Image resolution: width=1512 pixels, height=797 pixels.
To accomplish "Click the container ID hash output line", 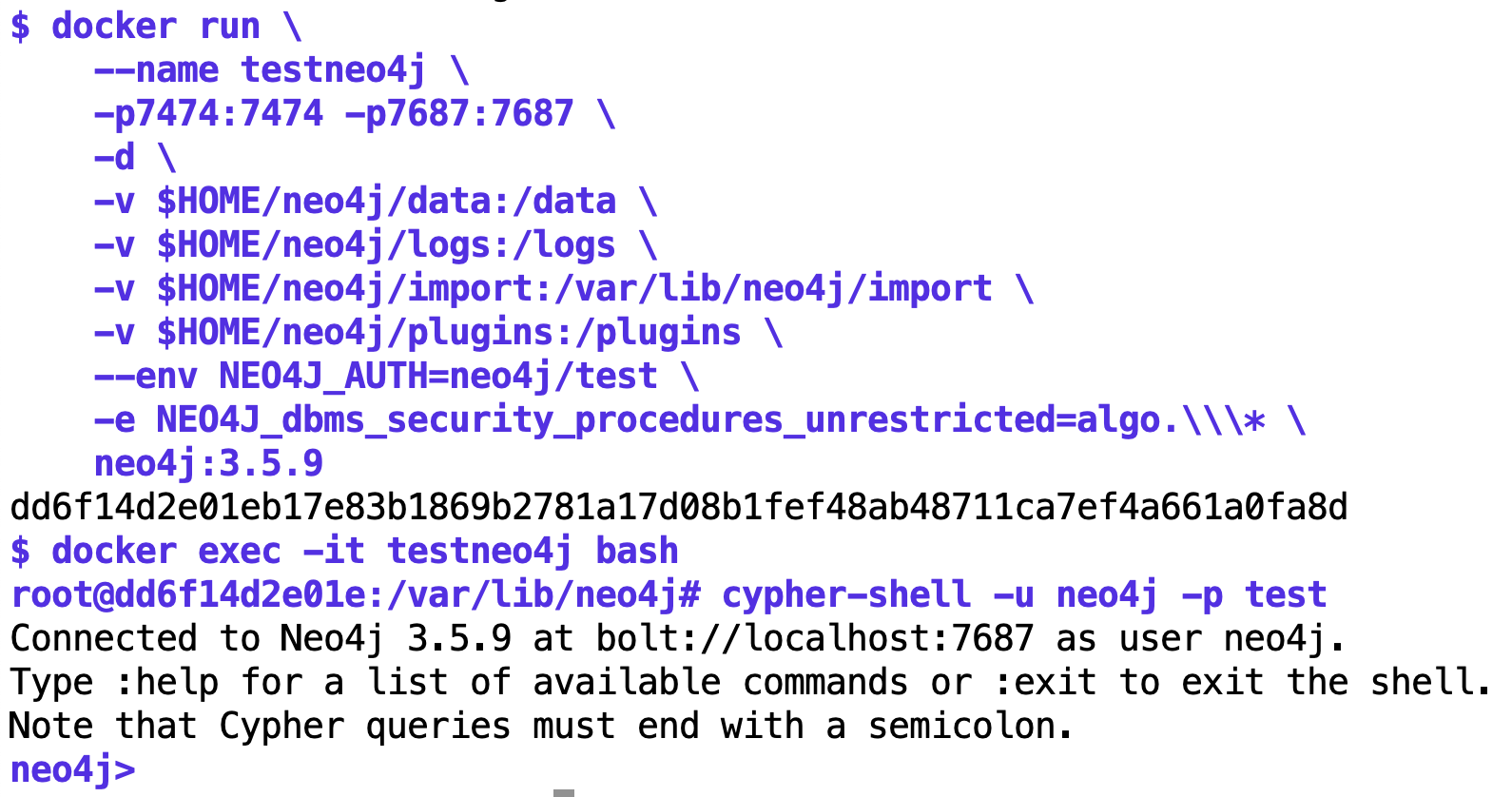I will (679, 507).
